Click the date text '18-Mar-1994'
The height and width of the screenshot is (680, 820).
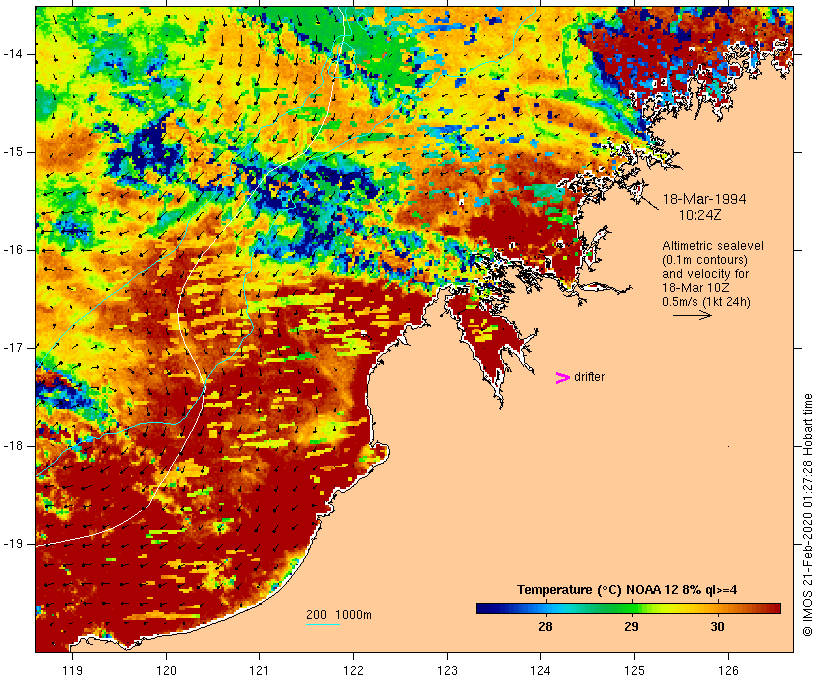[x=704, y=199]
